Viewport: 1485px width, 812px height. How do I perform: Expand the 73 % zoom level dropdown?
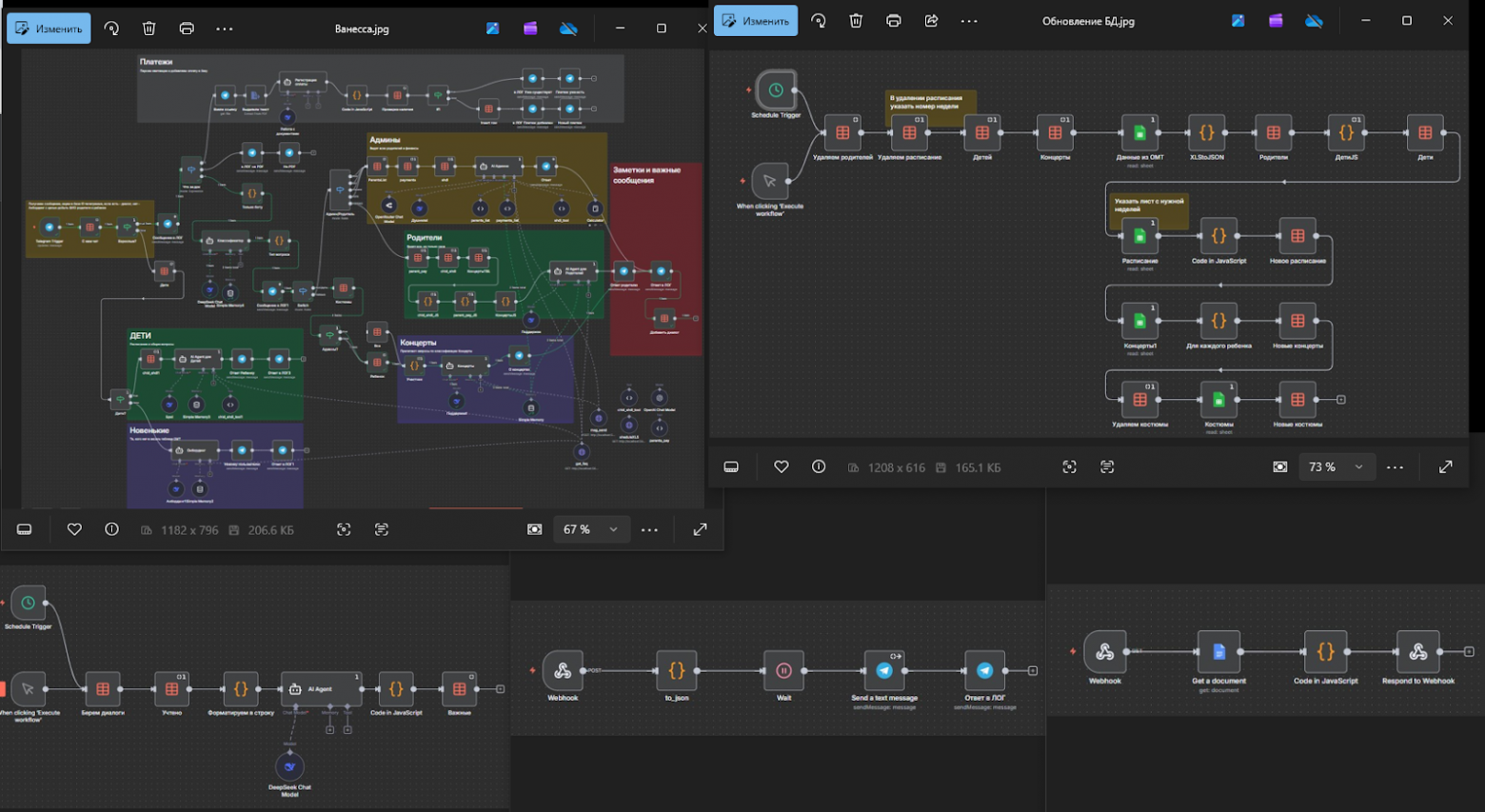tap(1358, 466)
